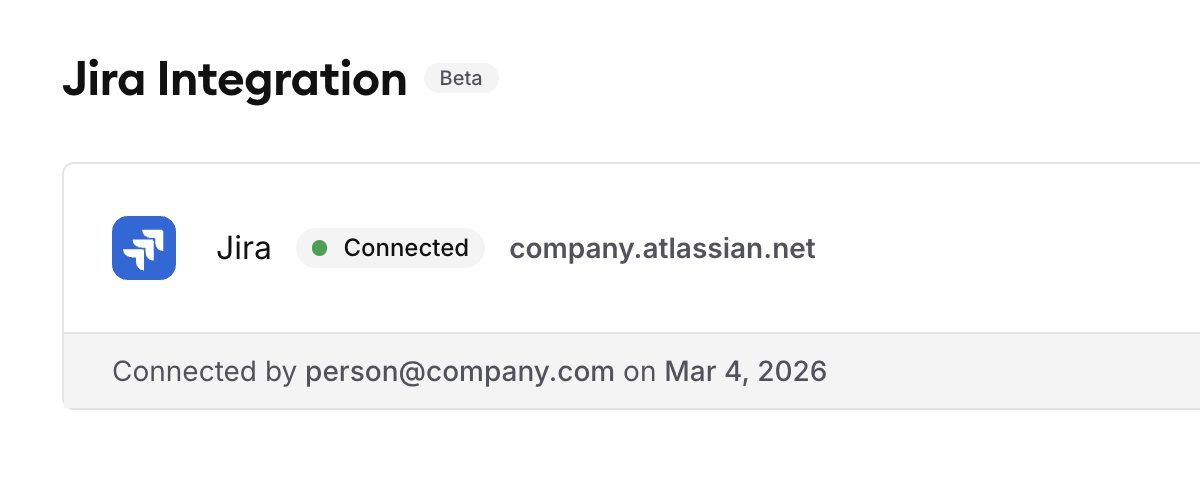The height and width of the screenshot is (480, 1200).
Task: Select the Mar 4, 2026 connection date
Action: pos(746,372)
